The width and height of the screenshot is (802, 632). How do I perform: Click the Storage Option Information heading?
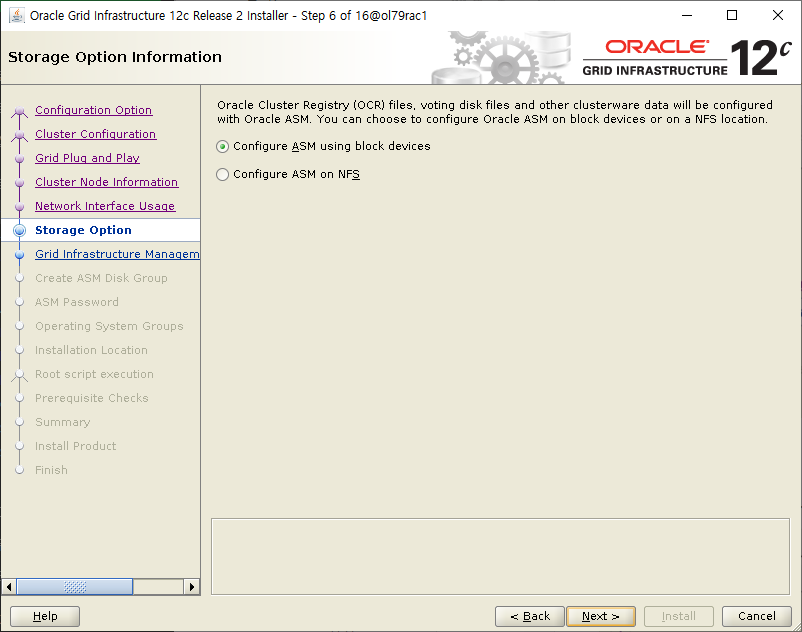pyautogui.click(x=115, y=57)
